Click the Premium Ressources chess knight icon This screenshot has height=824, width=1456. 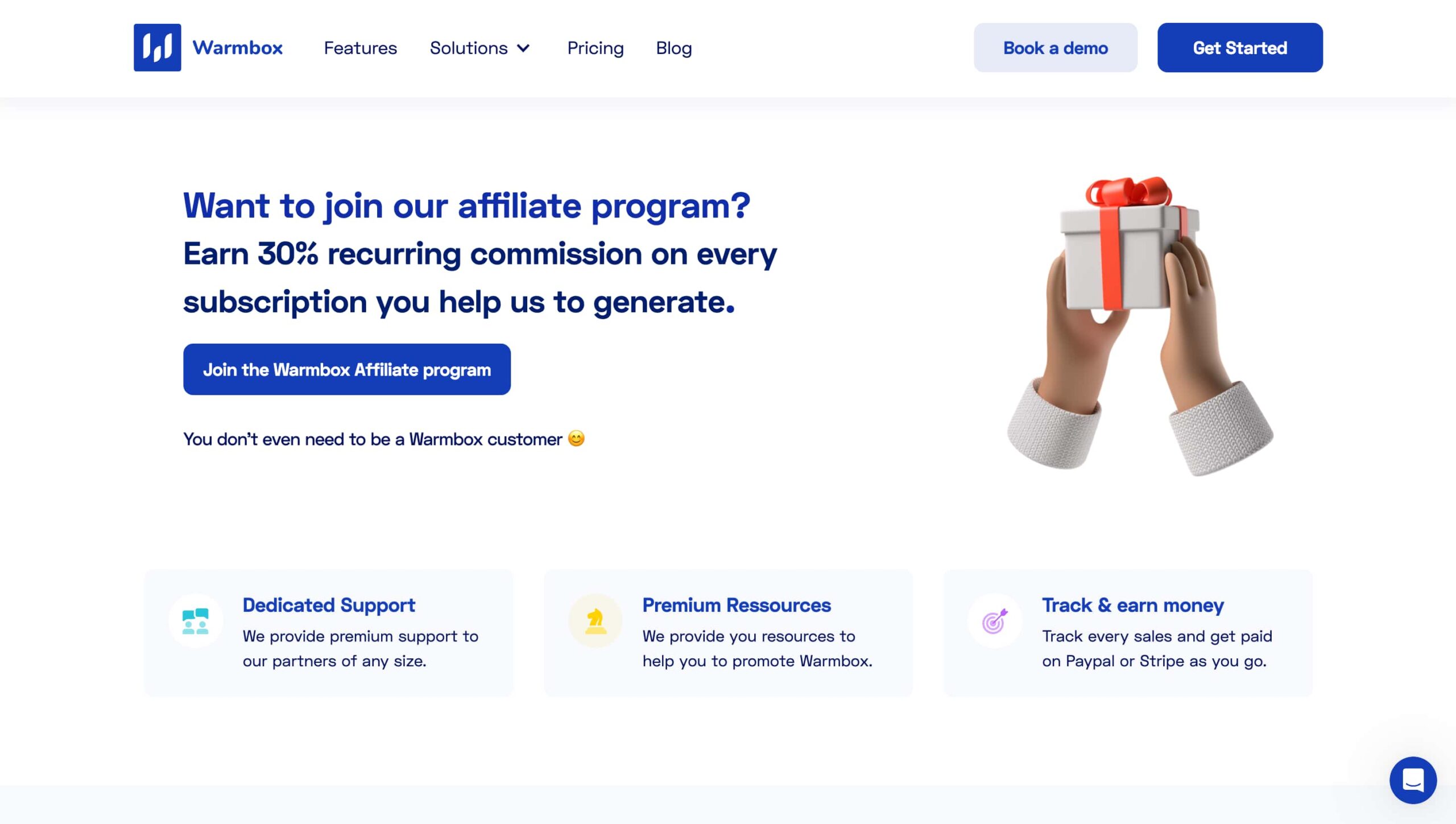595,621
